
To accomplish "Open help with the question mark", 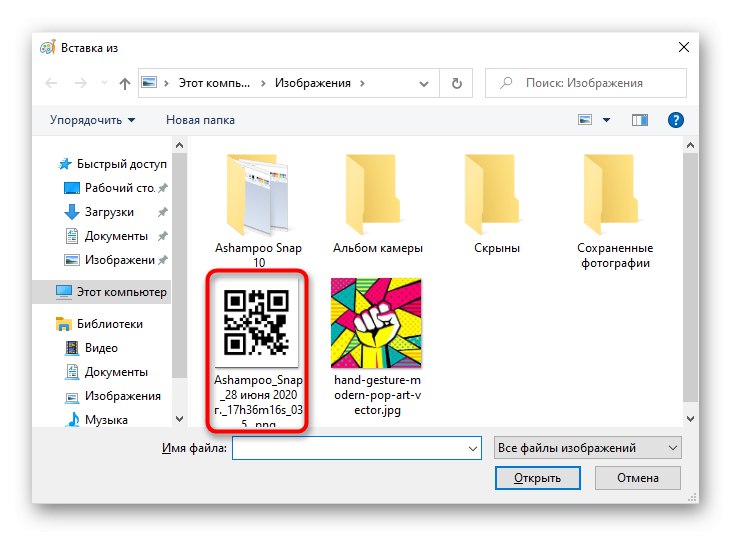I will 676,120.
